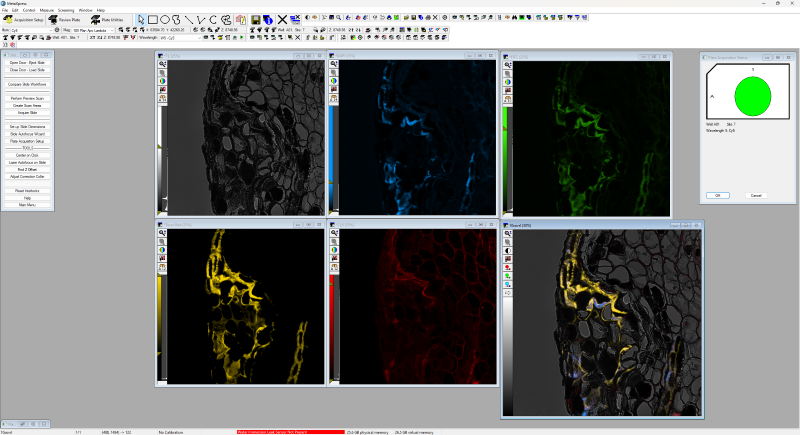800x435 pixels.
Task: Select the arrow pointer tool in toolbar
Action: pos(141,19)
